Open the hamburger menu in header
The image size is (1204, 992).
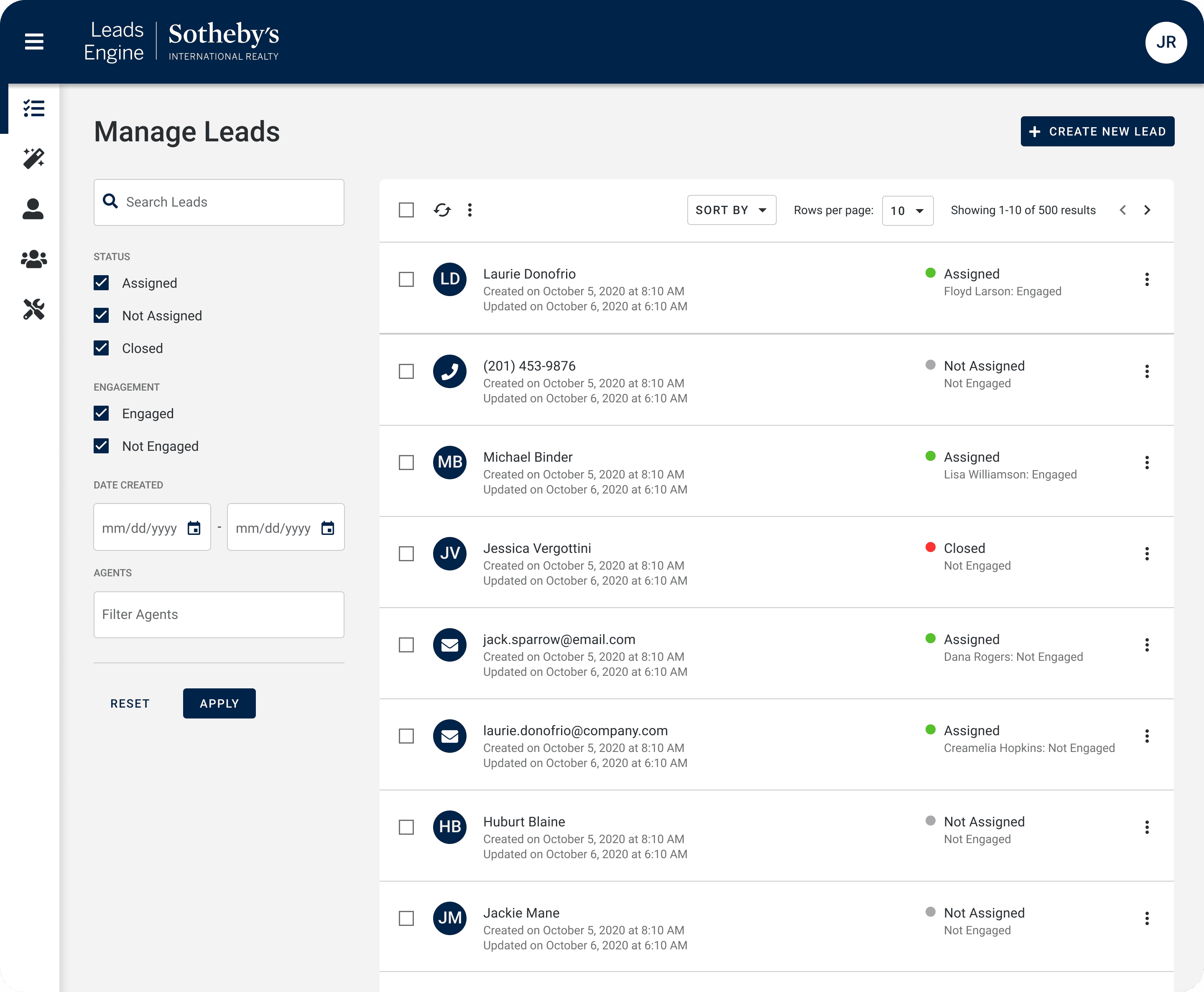(34, 42)
